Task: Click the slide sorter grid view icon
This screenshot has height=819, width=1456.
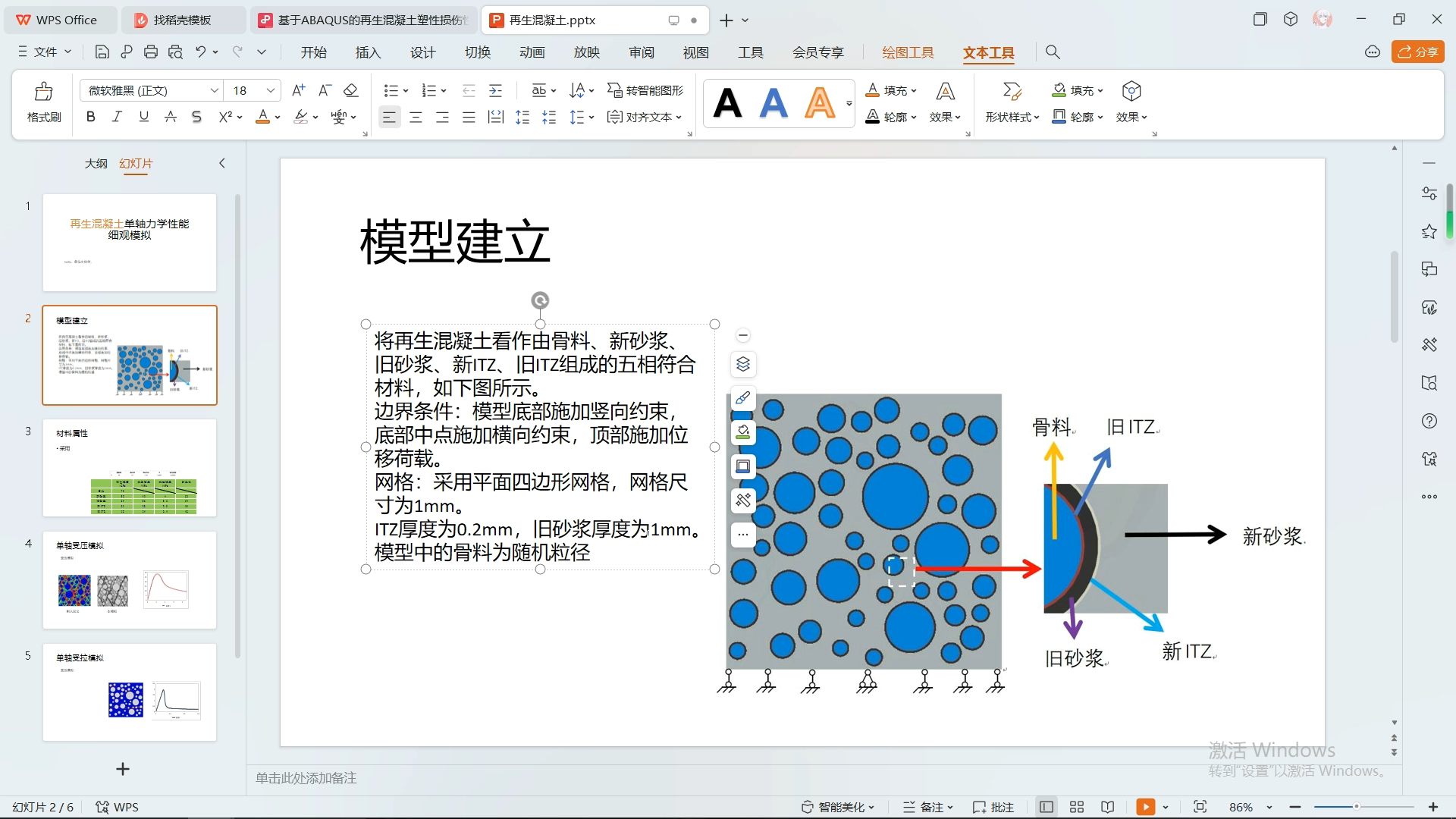Action: pyautogui.click(x=1077, y=807)
